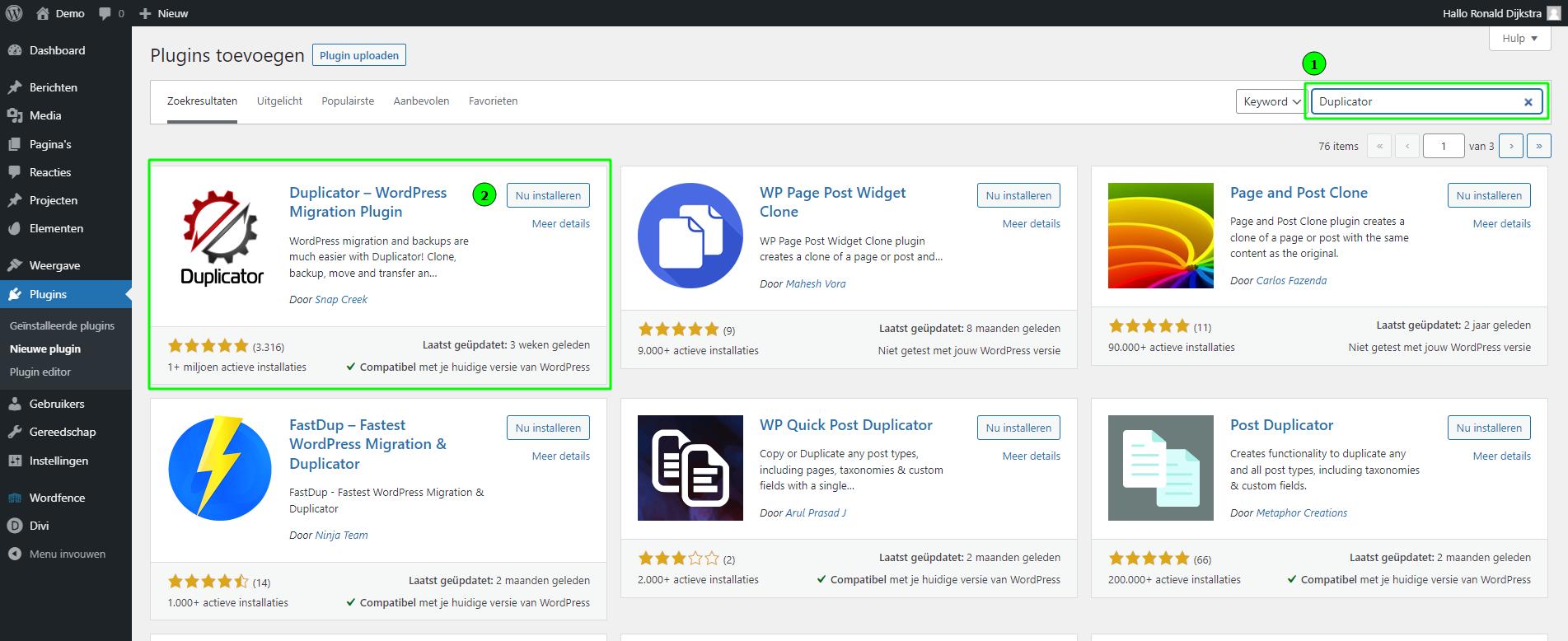Switch to the Populairste tab

pos(348,101)
